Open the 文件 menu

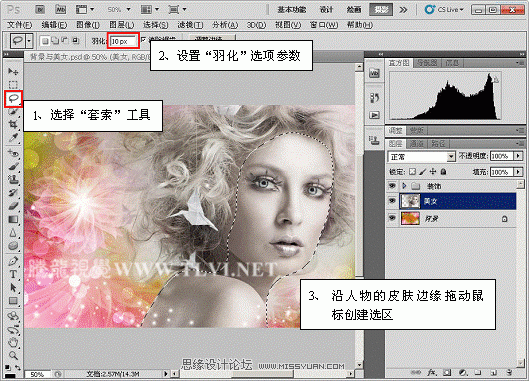tap(20, 25)
